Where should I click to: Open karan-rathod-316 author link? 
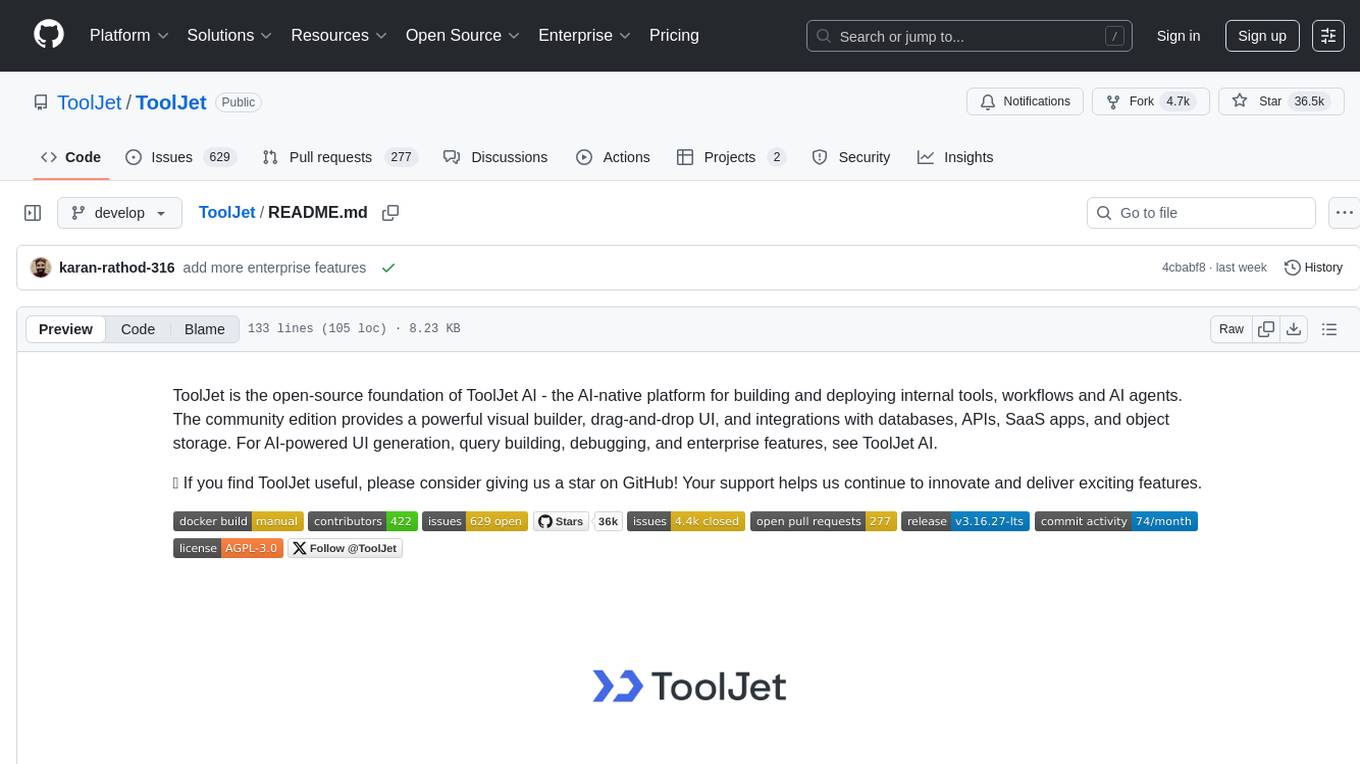pyautogui.click(x=117, y=267)
